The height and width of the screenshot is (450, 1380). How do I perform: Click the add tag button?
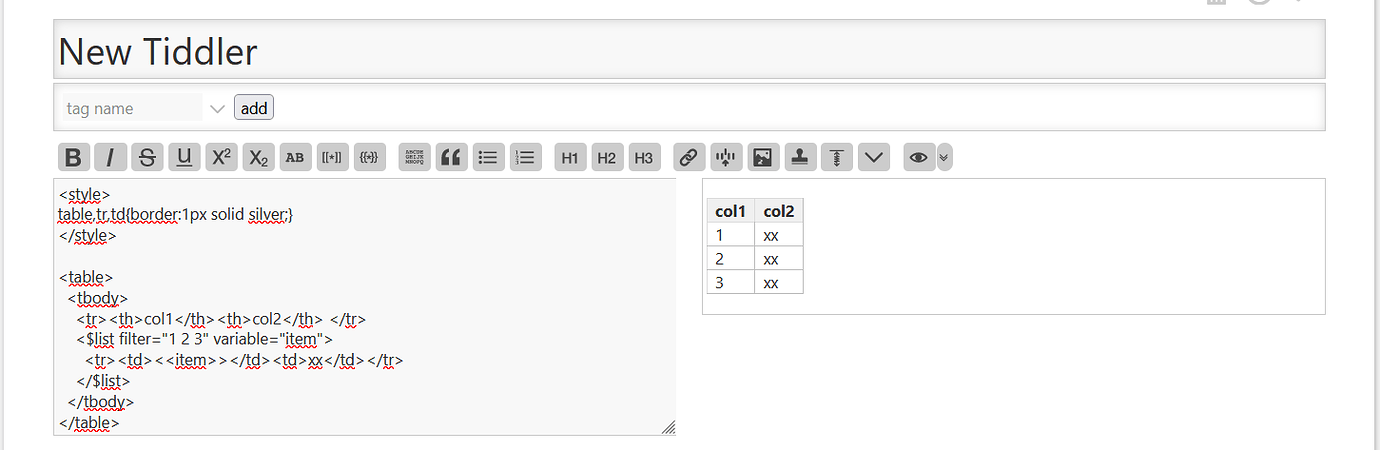(254, 107)
